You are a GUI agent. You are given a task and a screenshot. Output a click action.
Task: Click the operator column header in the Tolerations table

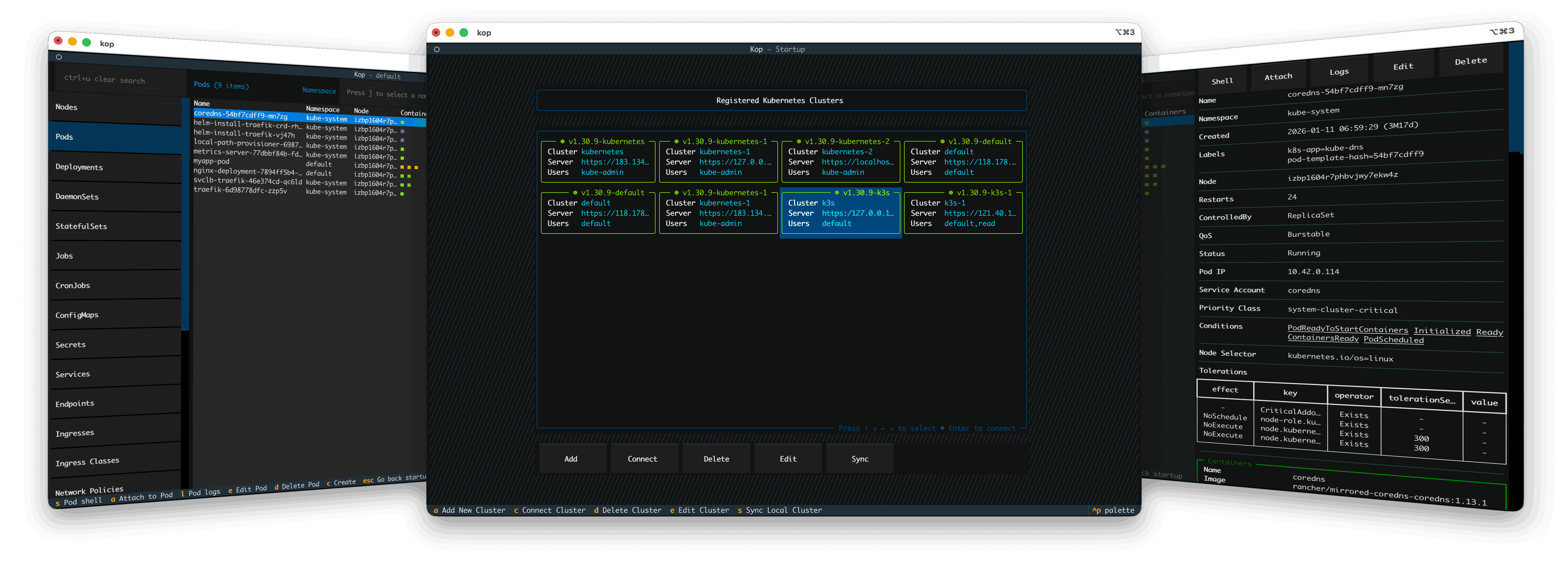1354,396
